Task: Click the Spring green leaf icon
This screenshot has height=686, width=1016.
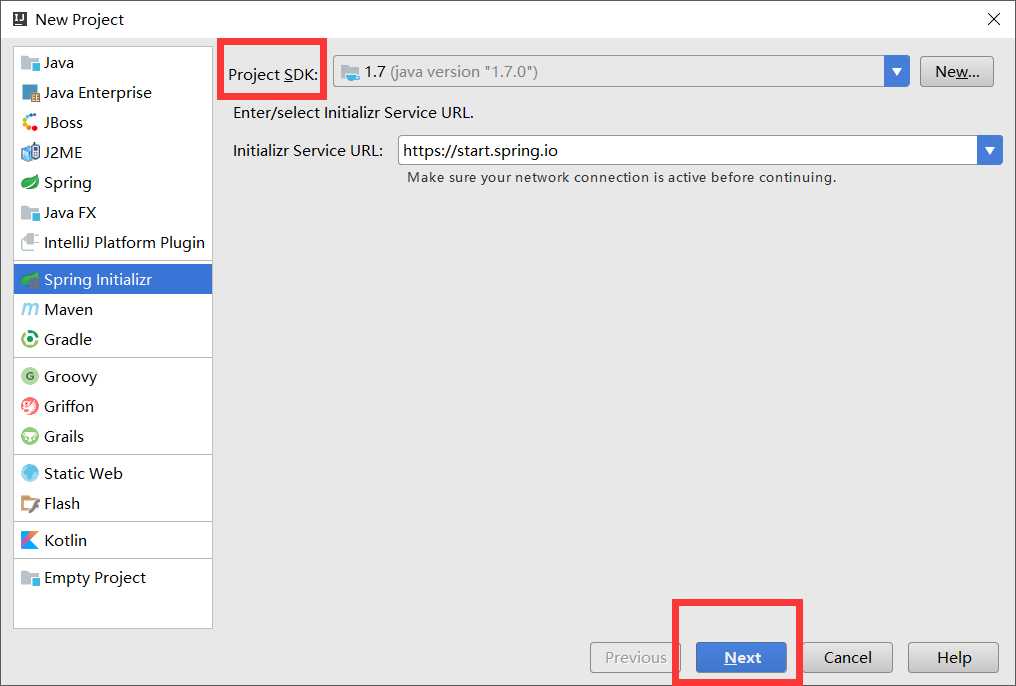Action: coord(30,183)
